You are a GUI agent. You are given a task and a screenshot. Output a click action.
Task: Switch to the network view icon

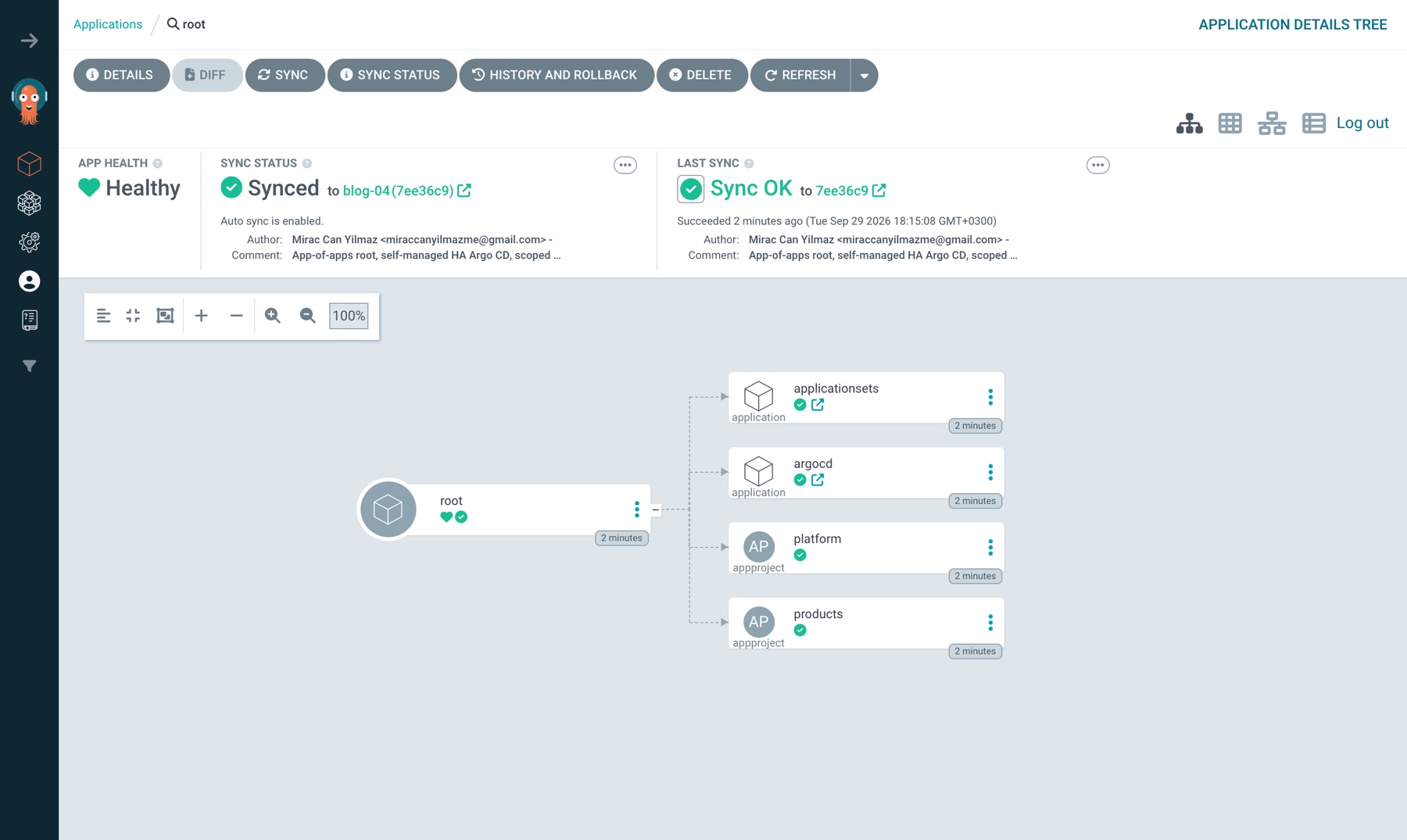(1272, 123)
